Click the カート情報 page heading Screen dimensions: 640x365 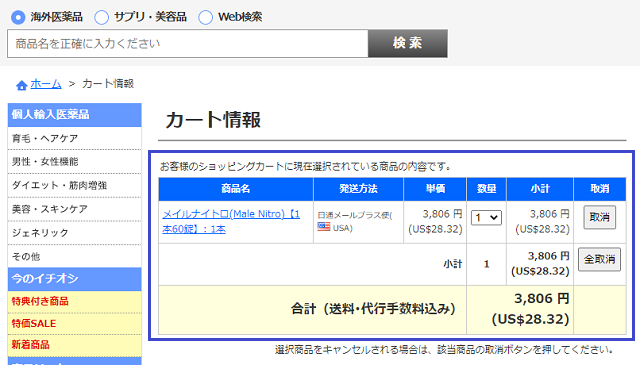coord(213,120)
